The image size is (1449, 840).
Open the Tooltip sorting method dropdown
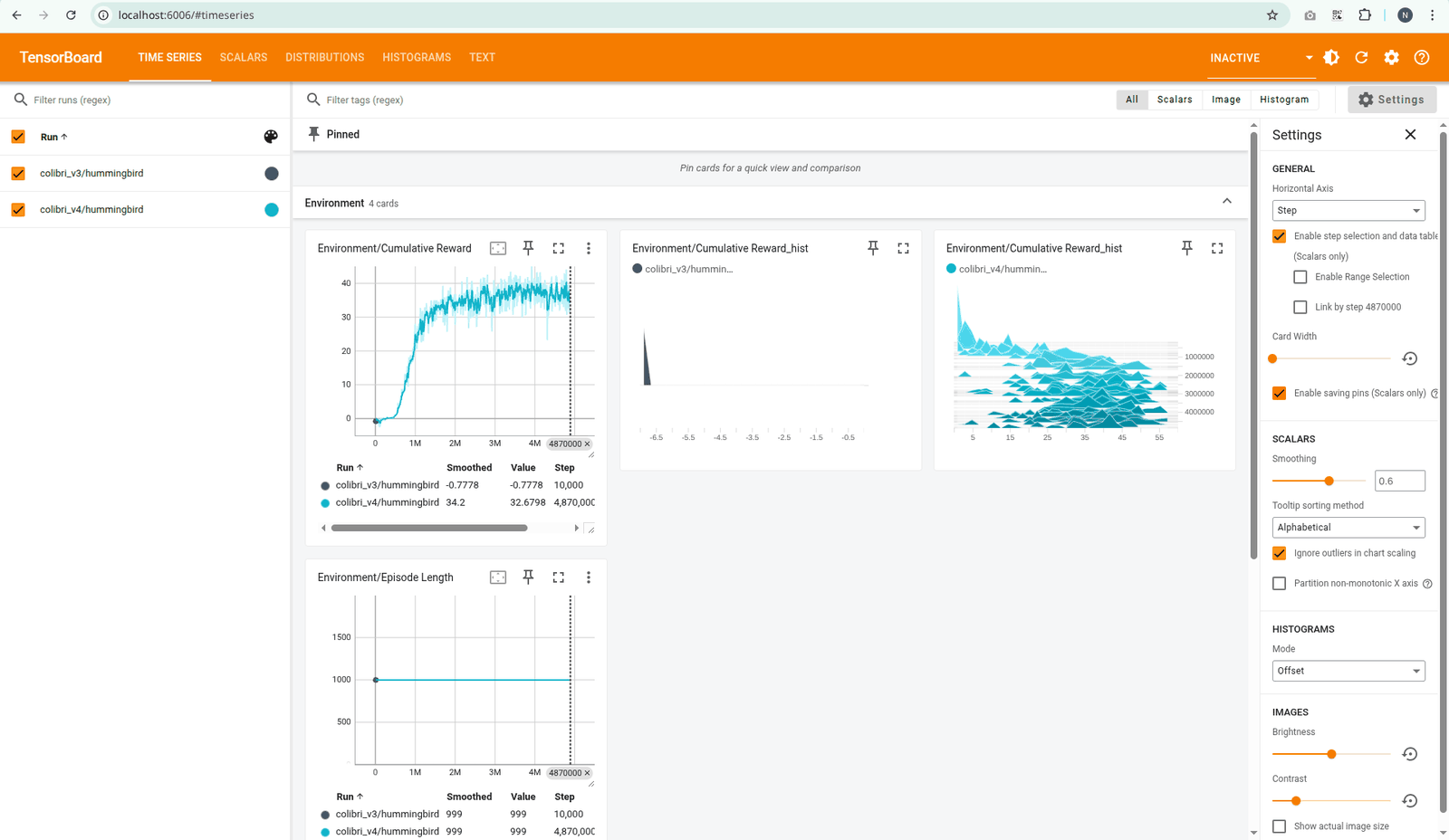[x=1348, y=527]
